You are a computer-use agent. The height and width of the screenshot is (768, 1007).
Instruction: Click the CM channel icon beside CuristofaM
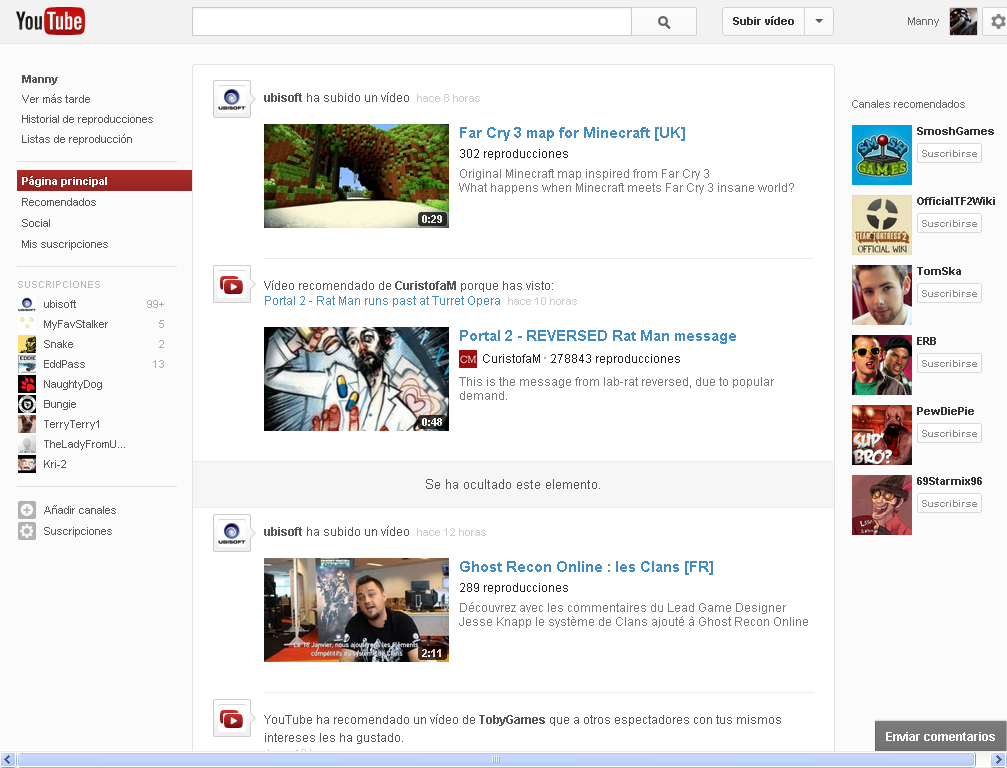tap(468, 359)
